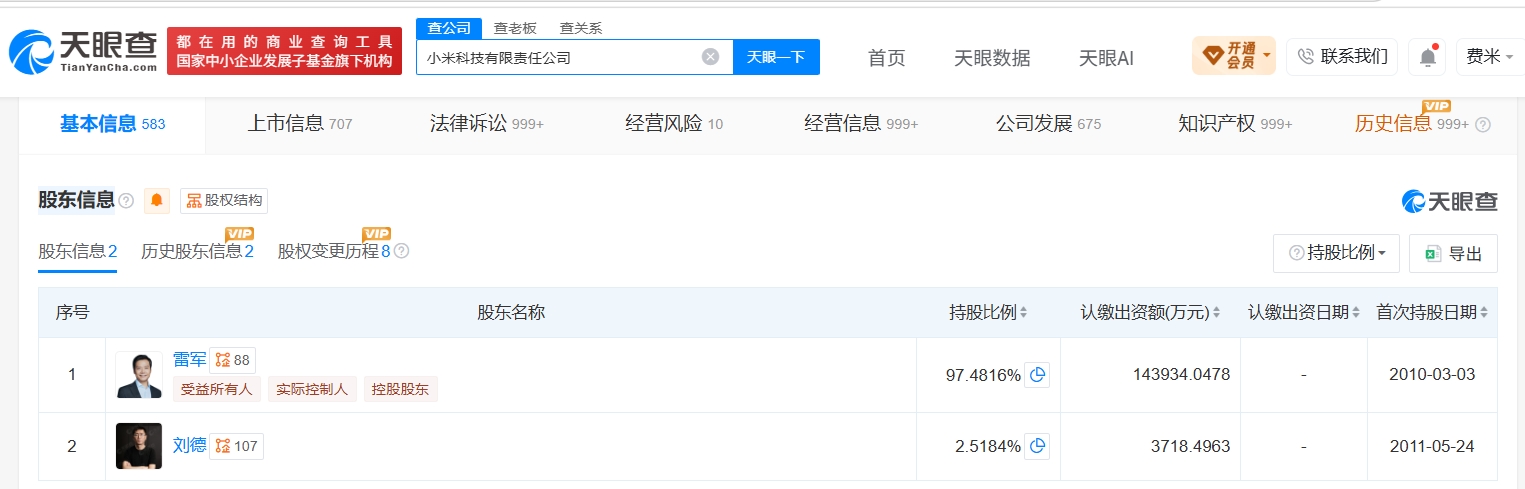Open 天眼数据 menu item
The image size is (1525, 489).
(x=992, y=58)
